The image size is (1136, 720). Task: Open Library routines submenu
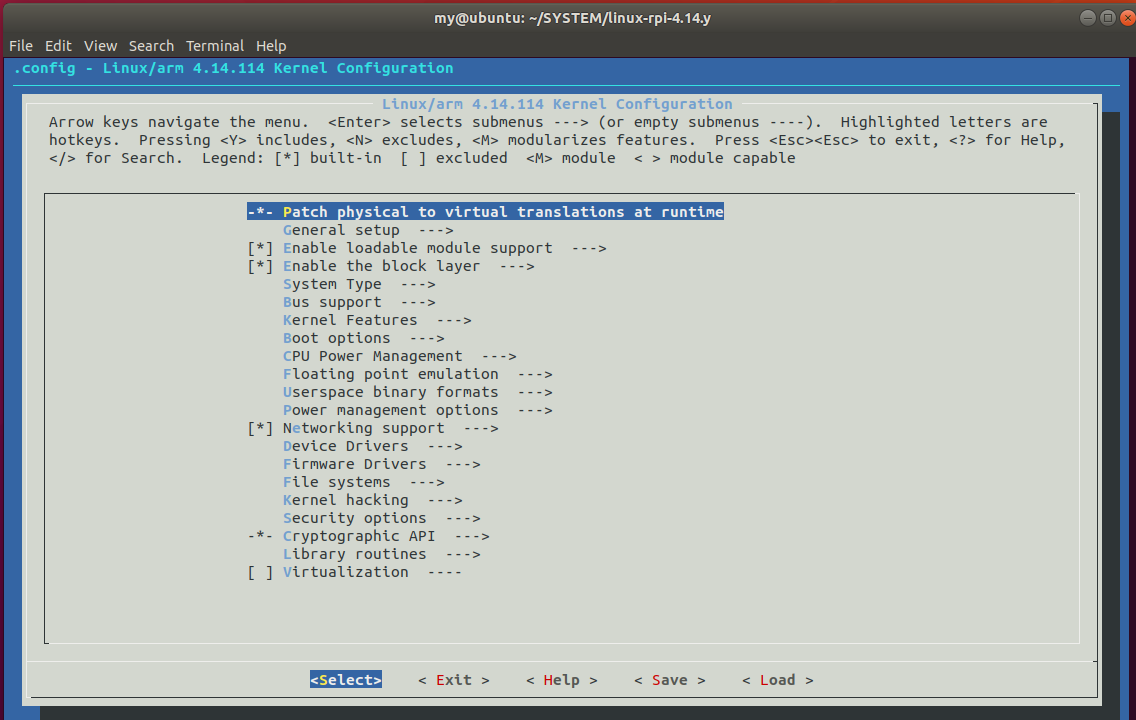pos(381,554)
